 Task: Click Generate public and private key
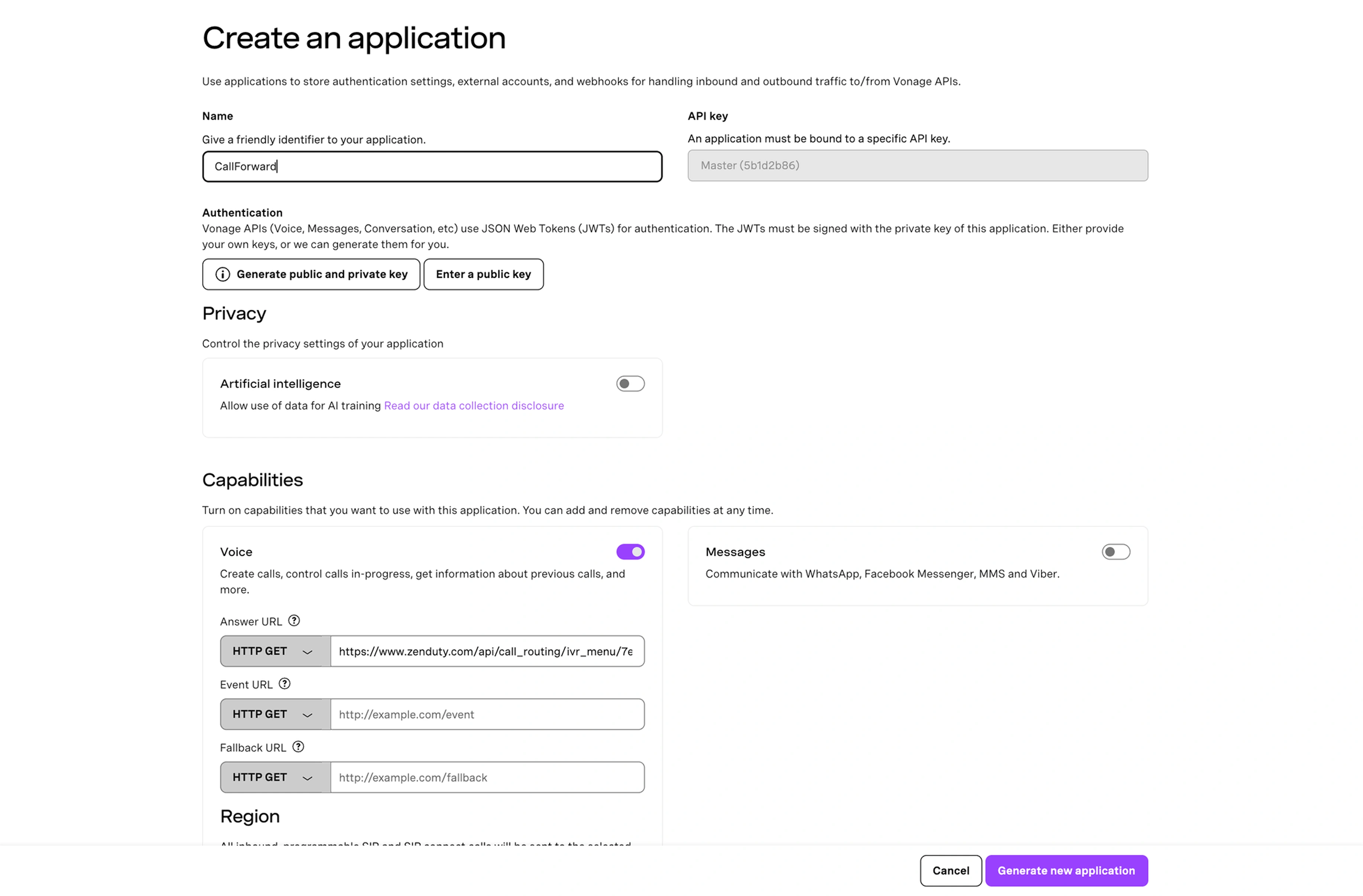[321, 274]
